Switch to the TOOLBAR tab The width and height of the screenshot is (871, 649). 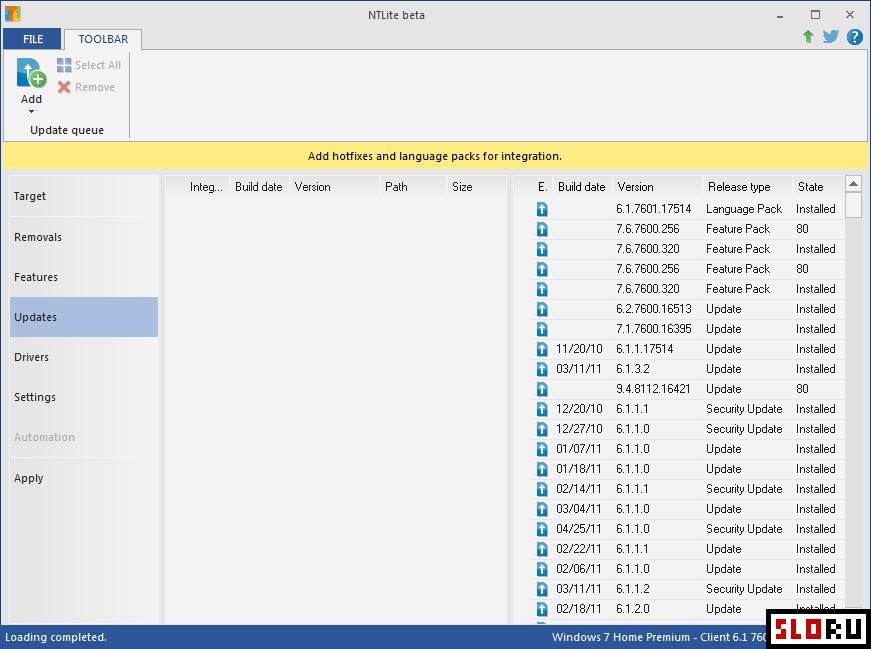click(x=103, y=39)
